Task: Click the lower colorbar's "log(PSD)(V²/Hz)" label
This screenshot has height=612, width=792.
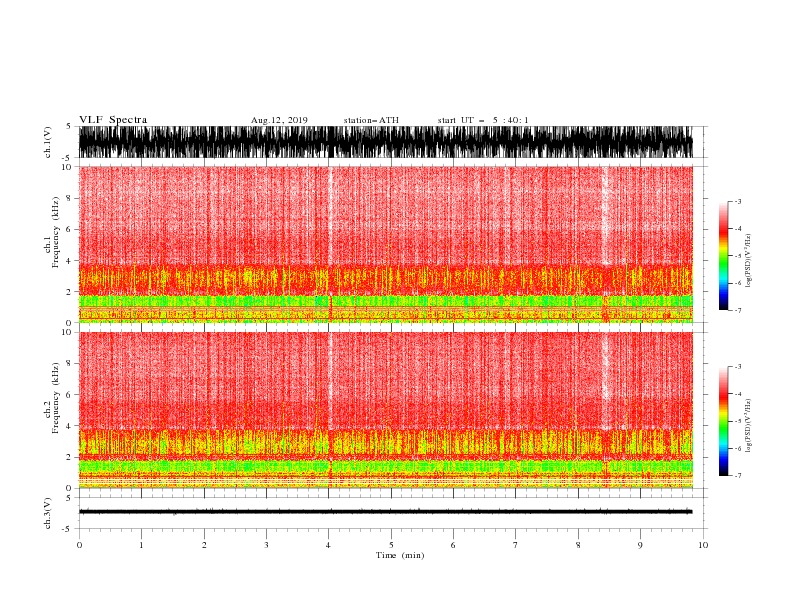Action: (x=748, y=425)
